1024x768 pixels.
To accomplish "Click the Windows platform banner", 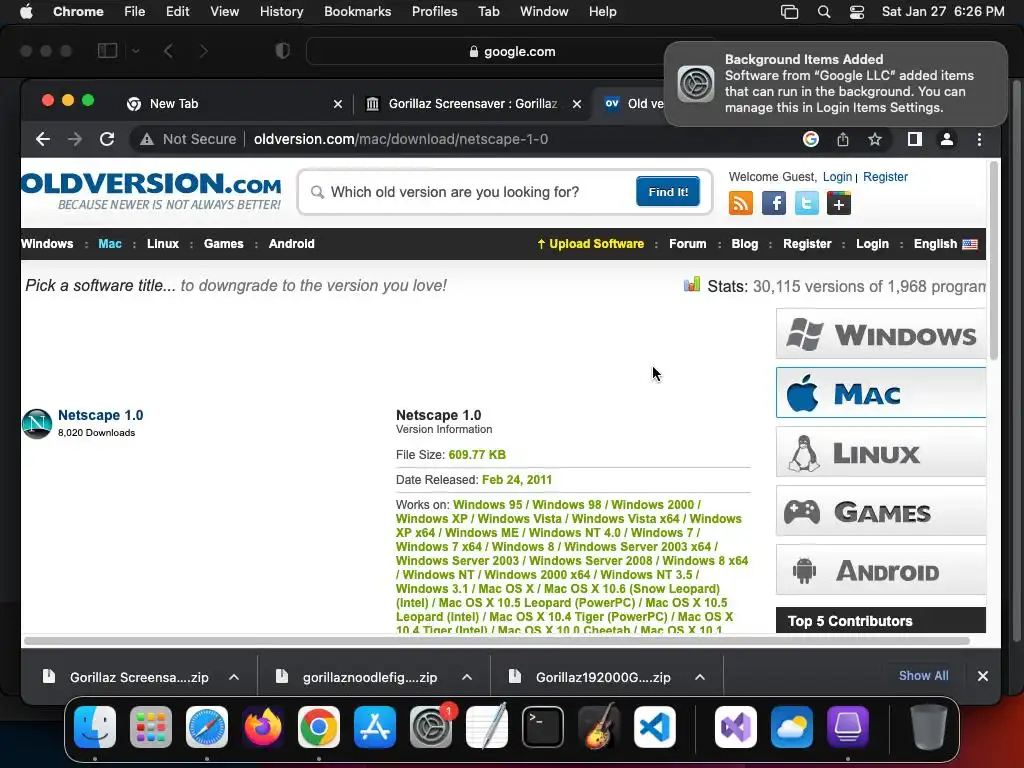I will click(x=880, y=334).
